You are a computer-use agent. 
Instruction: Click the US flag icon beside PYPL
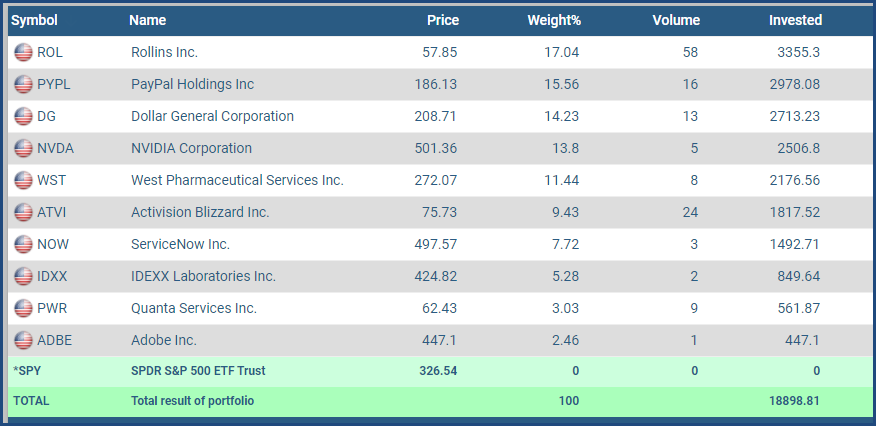click(23, 84)
